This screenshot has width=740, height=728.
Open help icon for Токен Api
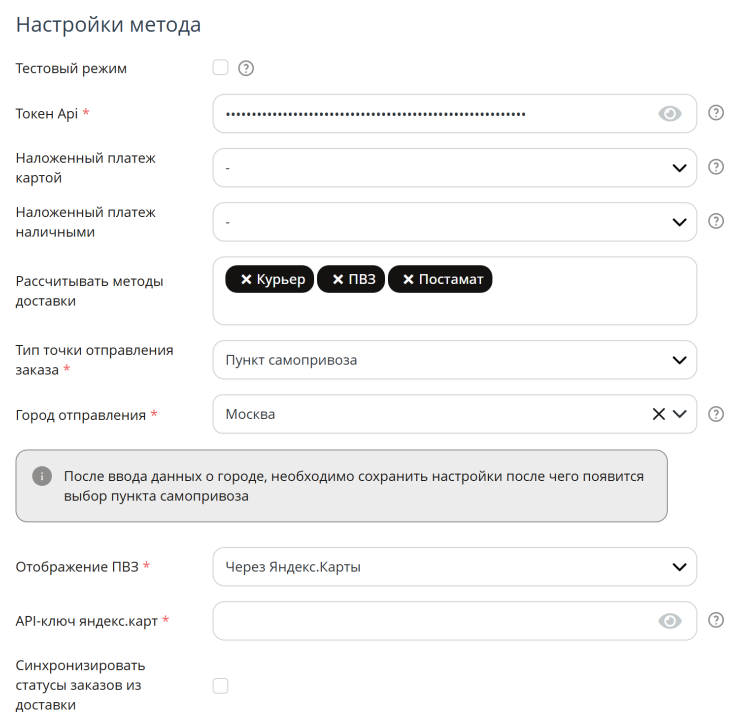coord(716,113)
